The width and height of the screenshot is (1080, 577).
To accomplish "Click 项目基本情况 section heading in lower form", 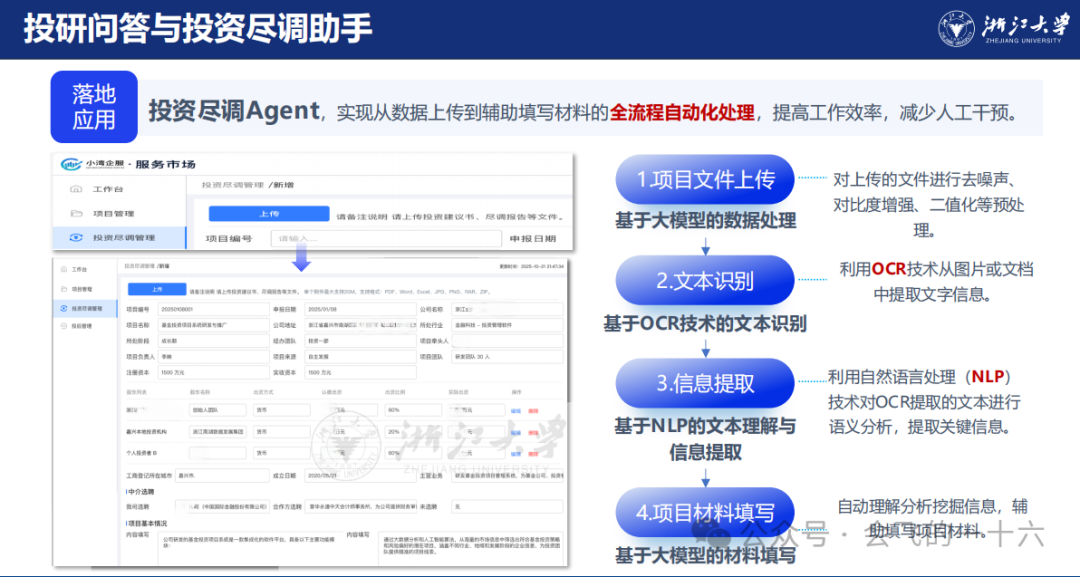I will pyautogui.click(x=147, y=523).
